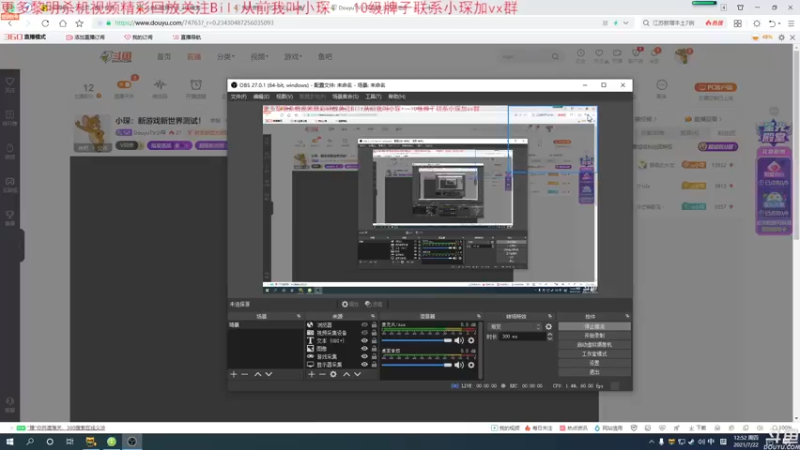The image size is (800, 450).
Task: Open transition properties gear icon
Action: point(548,327)
